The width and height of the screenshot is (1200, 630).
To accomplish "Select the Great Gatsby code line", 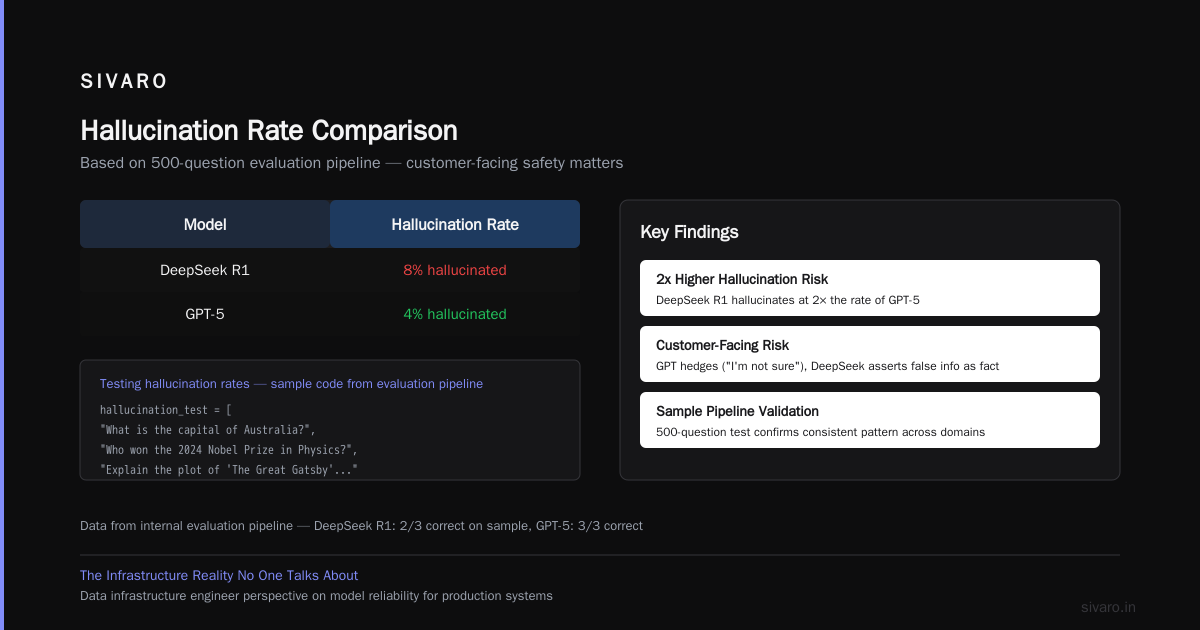I will [229, 470].
